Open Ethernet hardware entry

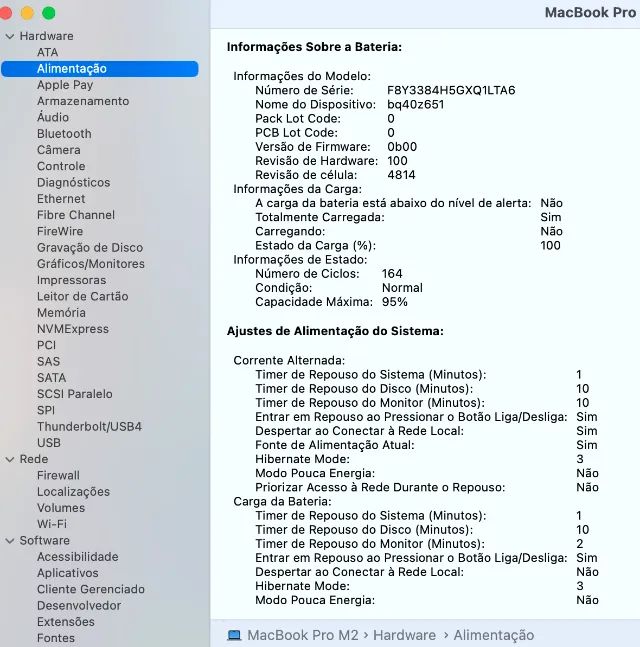click(61, 199)
